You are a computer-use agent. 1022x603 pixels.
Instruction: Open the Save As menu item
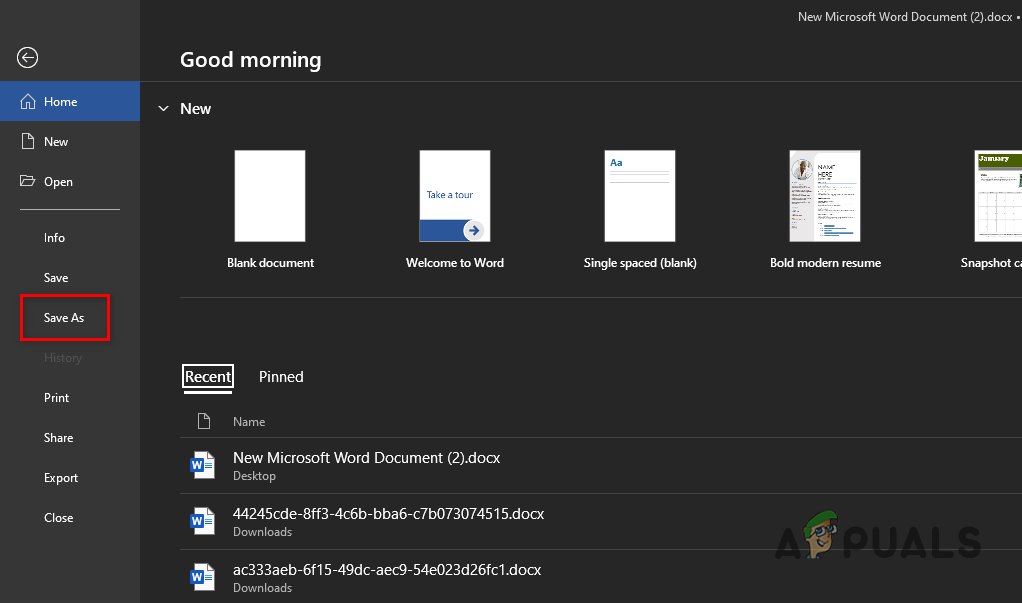click(x=64, y=318)
